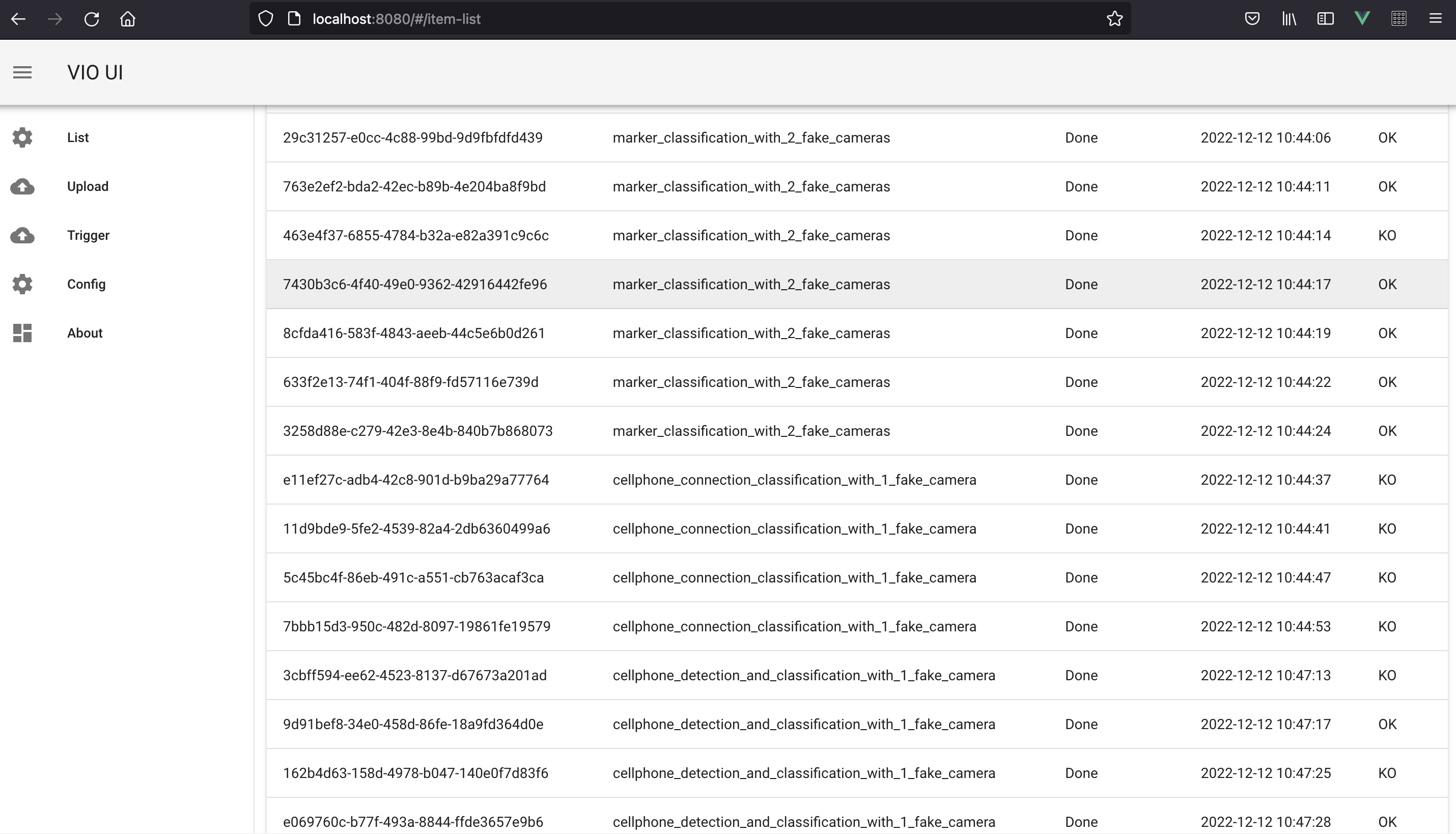1456x834 pixels.
Task: Click the dashboard icon next to About
Action: click(x=22, y=333)
